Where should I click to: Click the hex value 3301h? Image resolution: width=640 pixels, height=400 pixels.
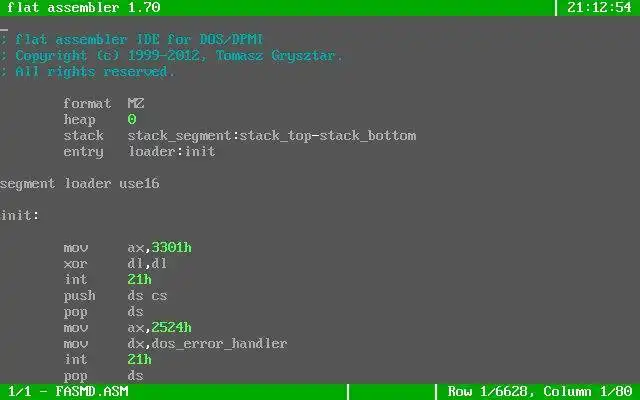(x=171, y=248)
